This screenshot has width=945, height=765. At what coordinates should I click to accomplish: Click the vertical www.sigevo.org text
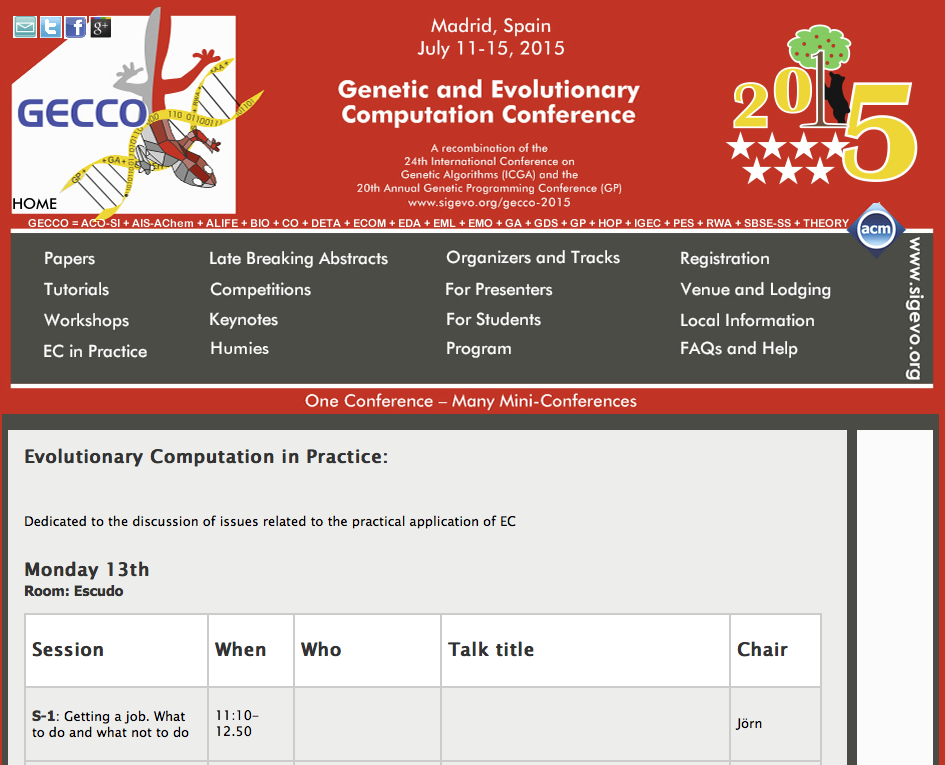click(x=915, y=308)
